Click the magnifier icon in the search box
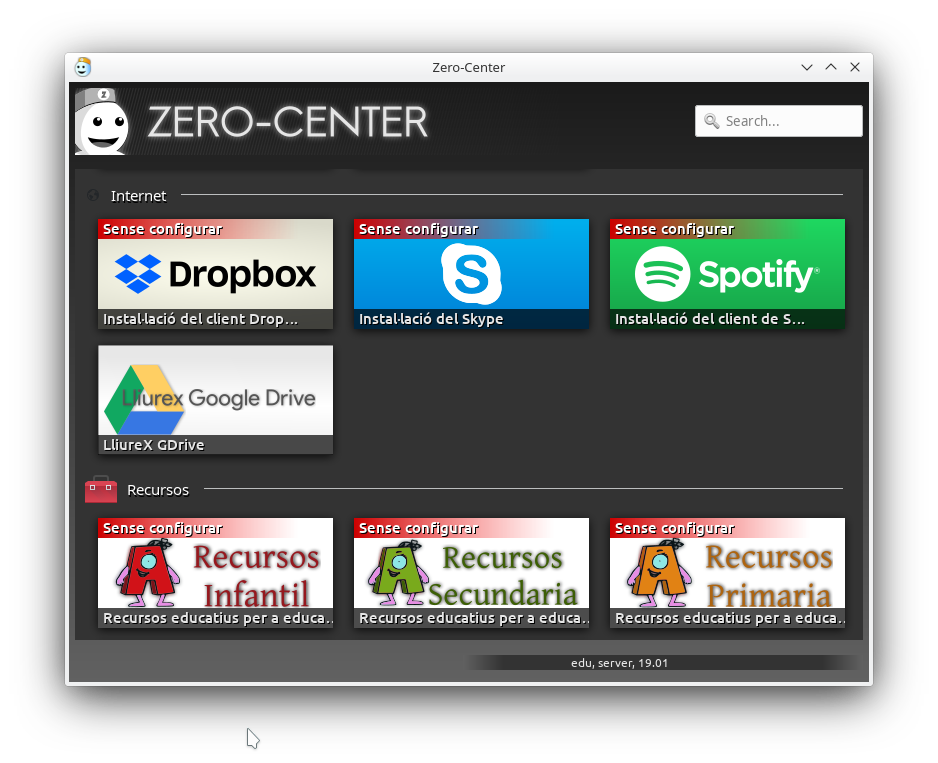 (x=712, y=121)
